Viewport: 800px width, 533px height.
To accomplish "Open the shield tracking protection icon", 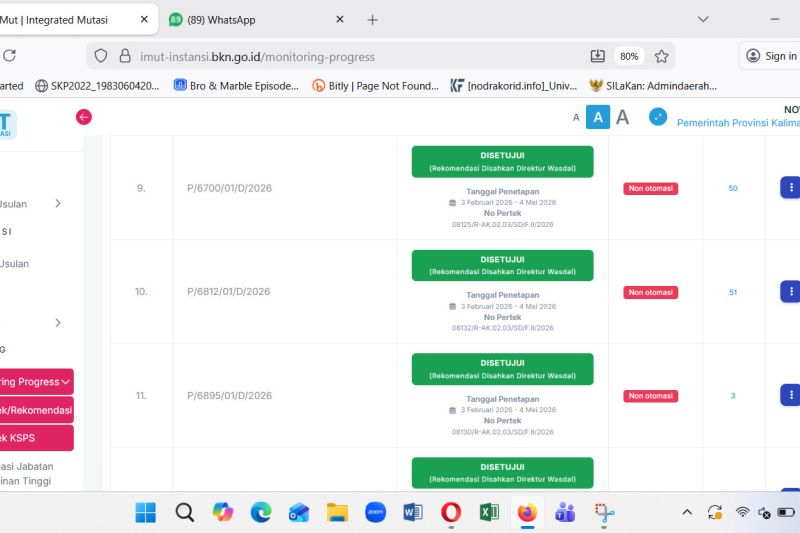I will pos(101,56).
